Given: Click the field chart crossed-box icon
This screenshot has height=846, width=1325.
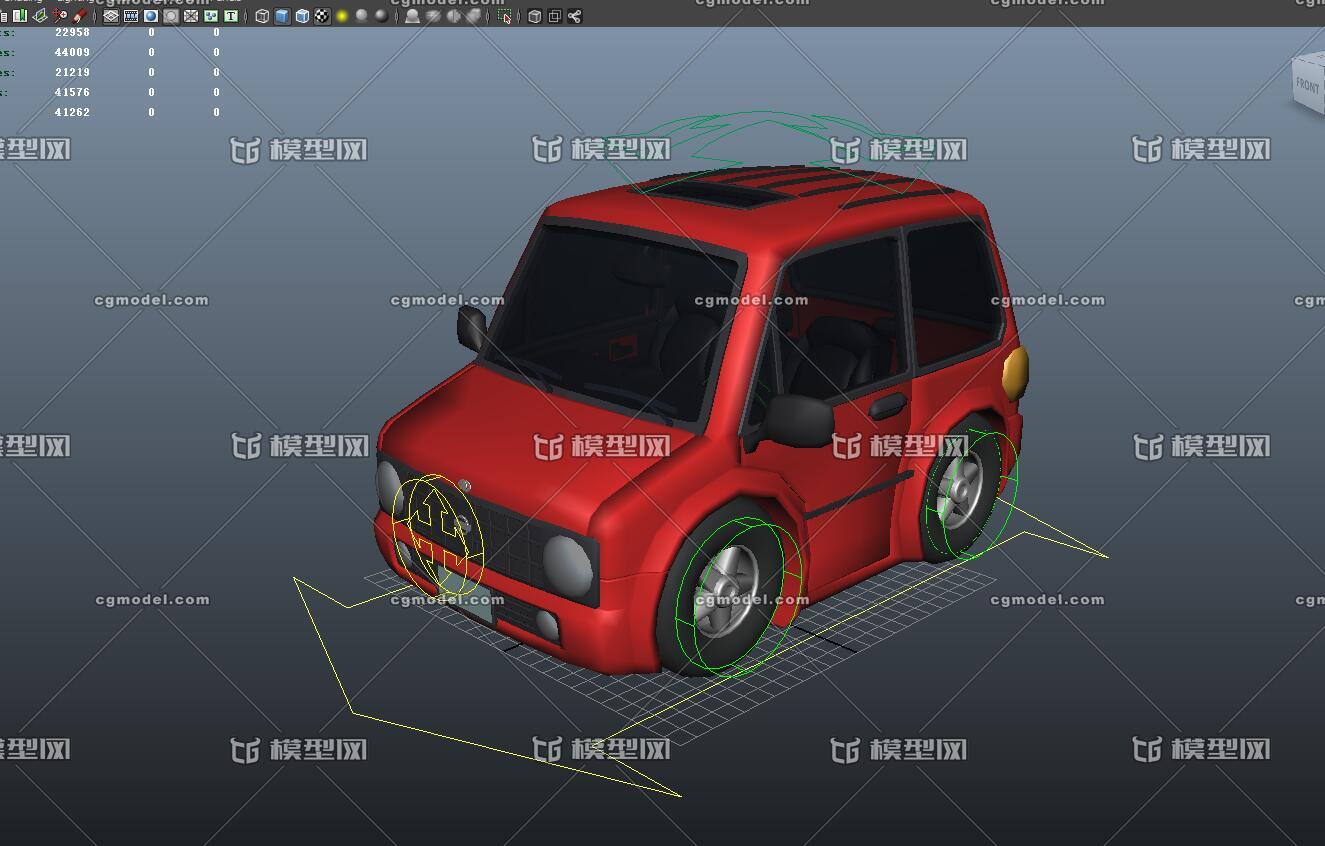Looking at the screenshot, I should pyautogui.click(x=191, y=16).
